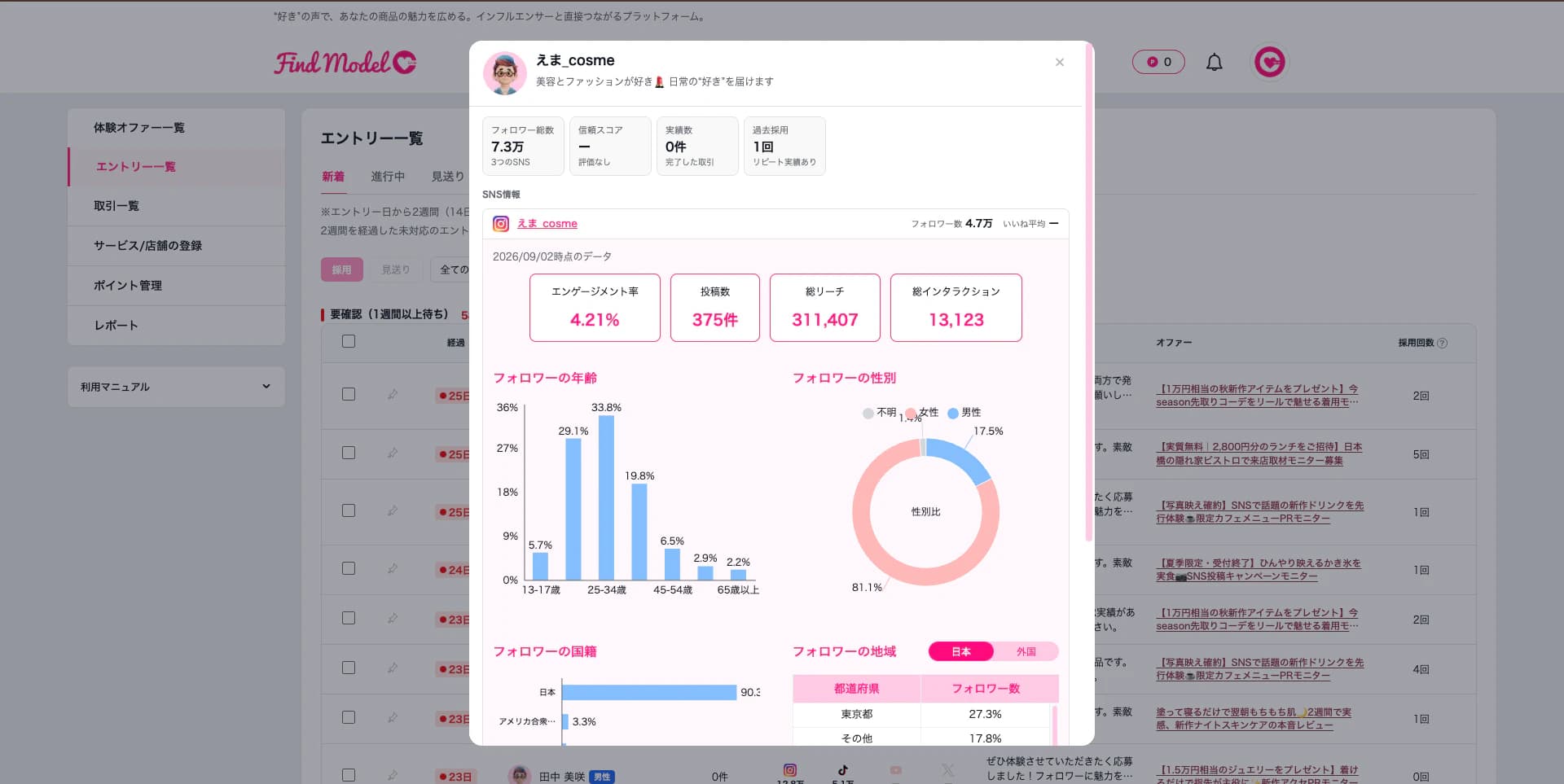
Task: Toggle the select-all checkbox in table header
Action: coord(349,341)
